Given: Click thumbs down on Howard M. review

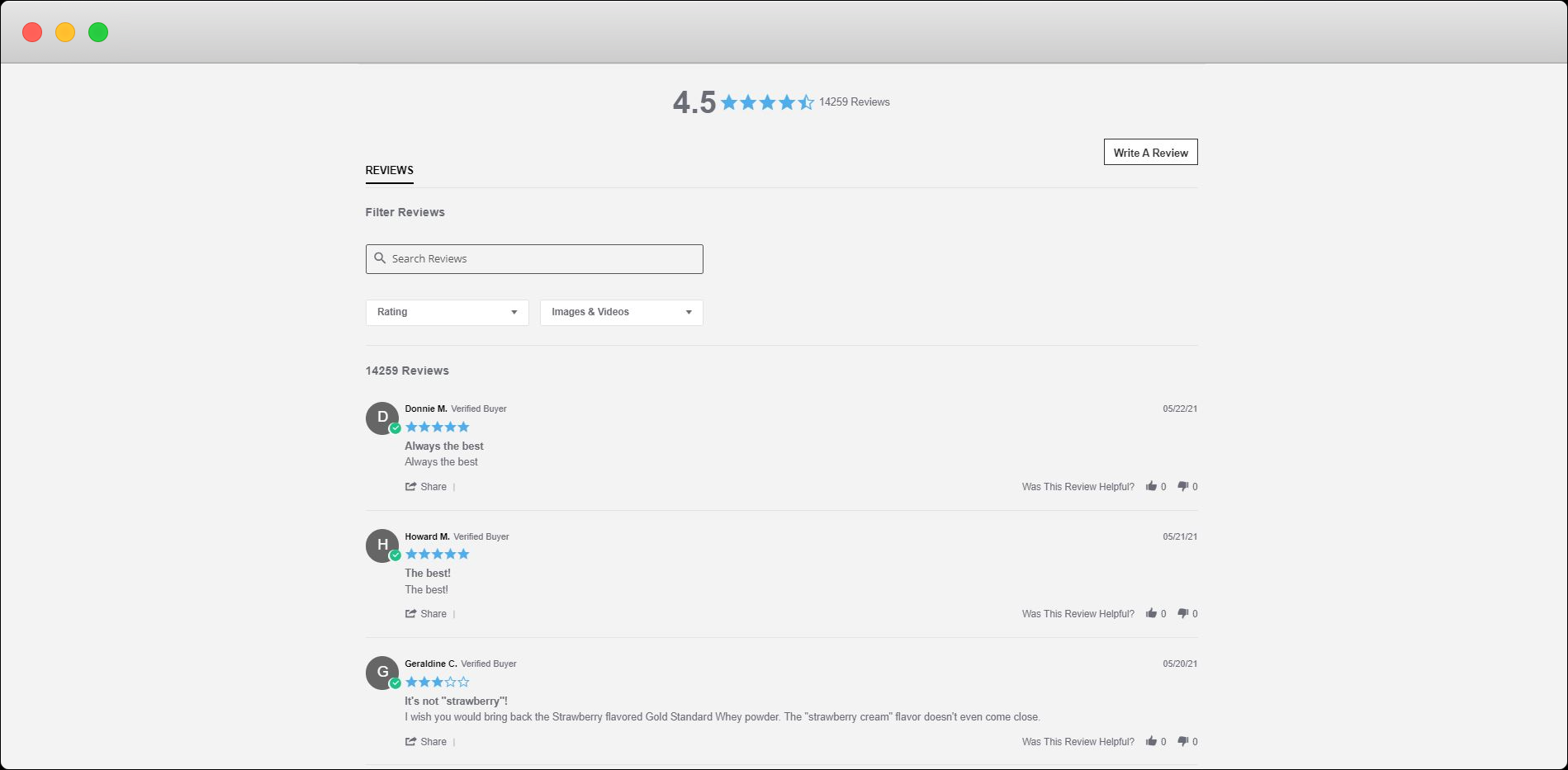Looking at the screenshot, I should click(1182, 613).
